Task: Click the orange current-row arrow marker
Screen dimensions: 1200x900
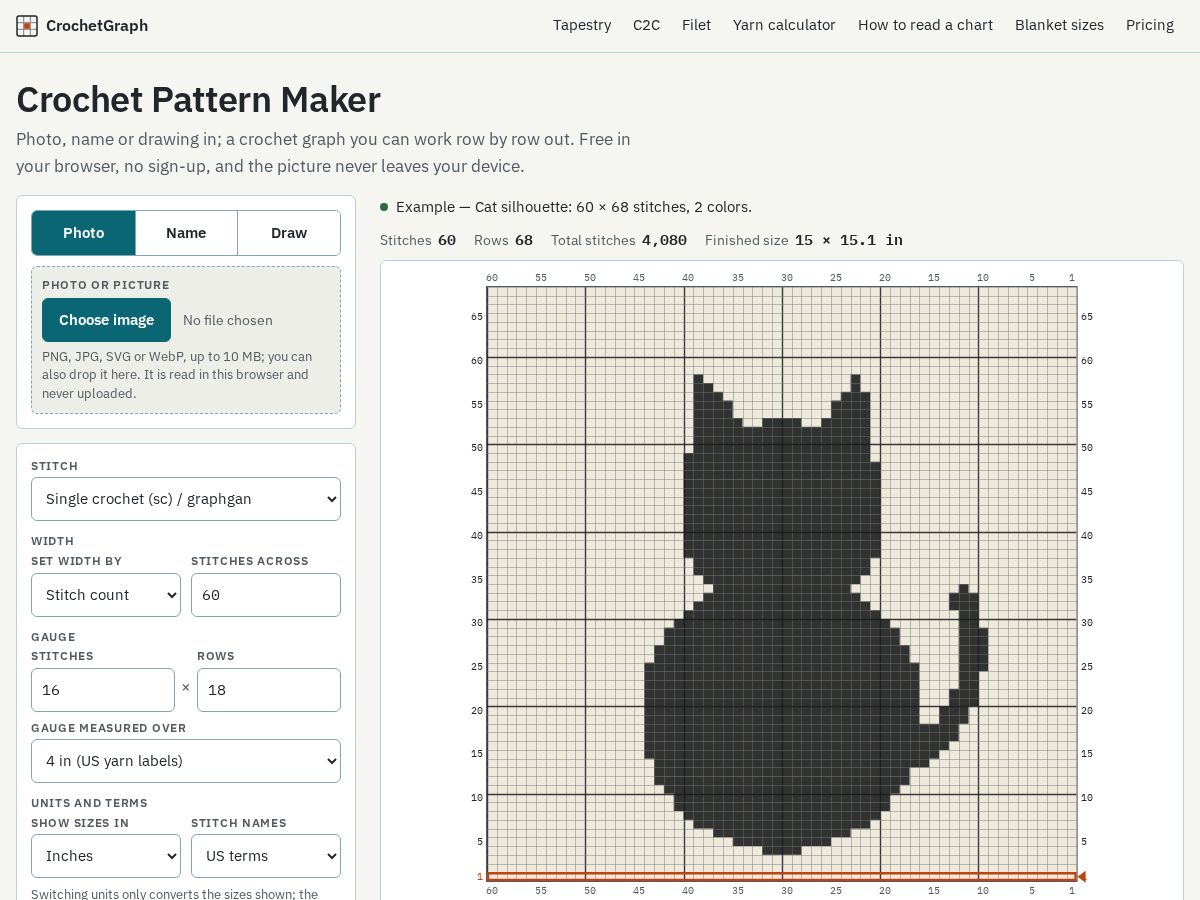Action: point(1082,877)
